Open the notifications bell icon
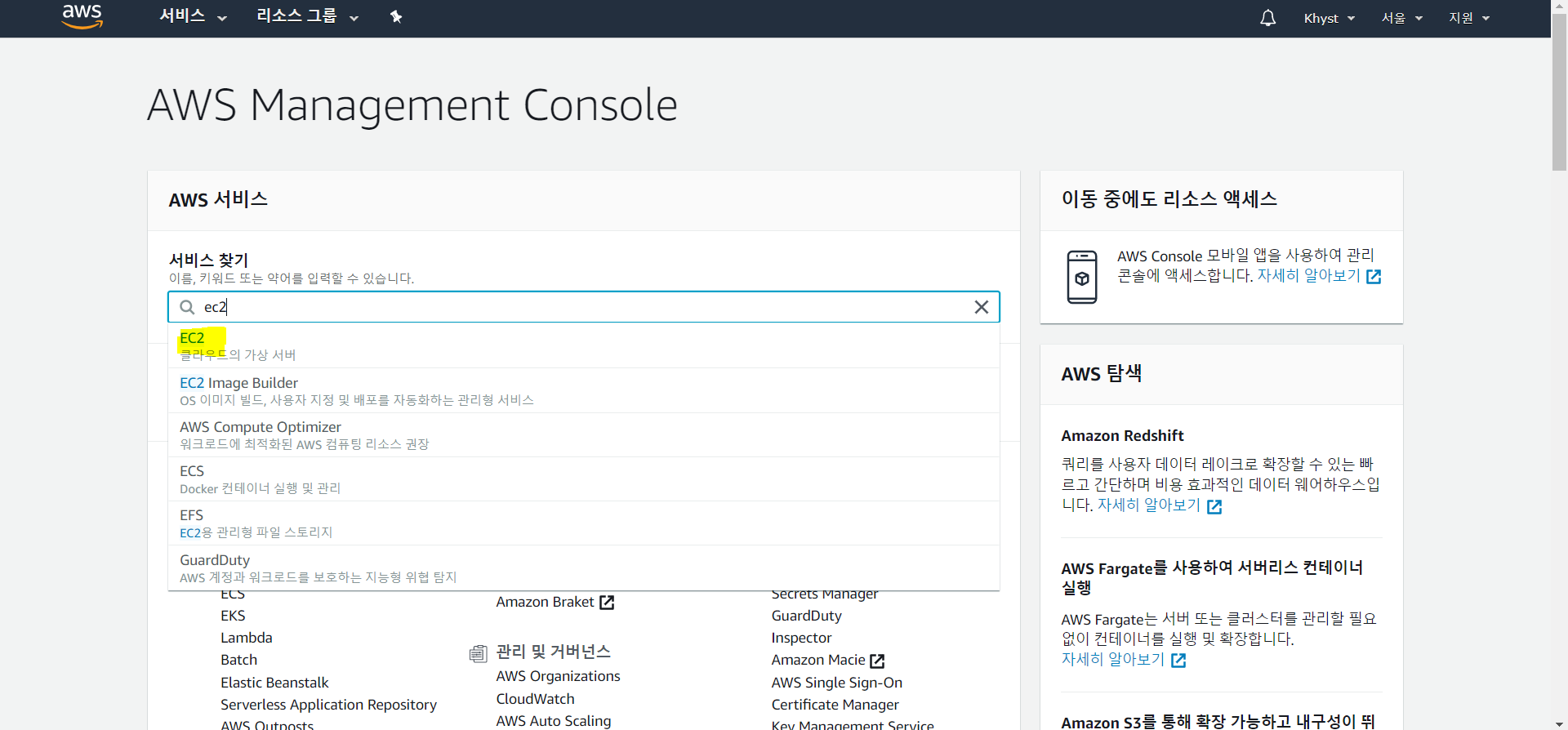The width and height of the screenshot is (1568, 730). [x=1267, y=18]
